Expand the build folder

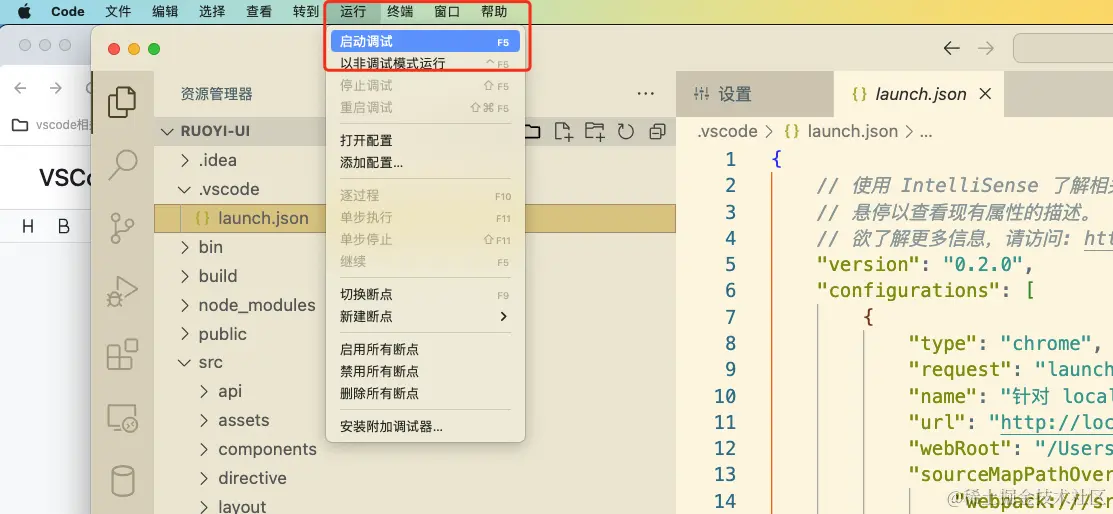185,276
